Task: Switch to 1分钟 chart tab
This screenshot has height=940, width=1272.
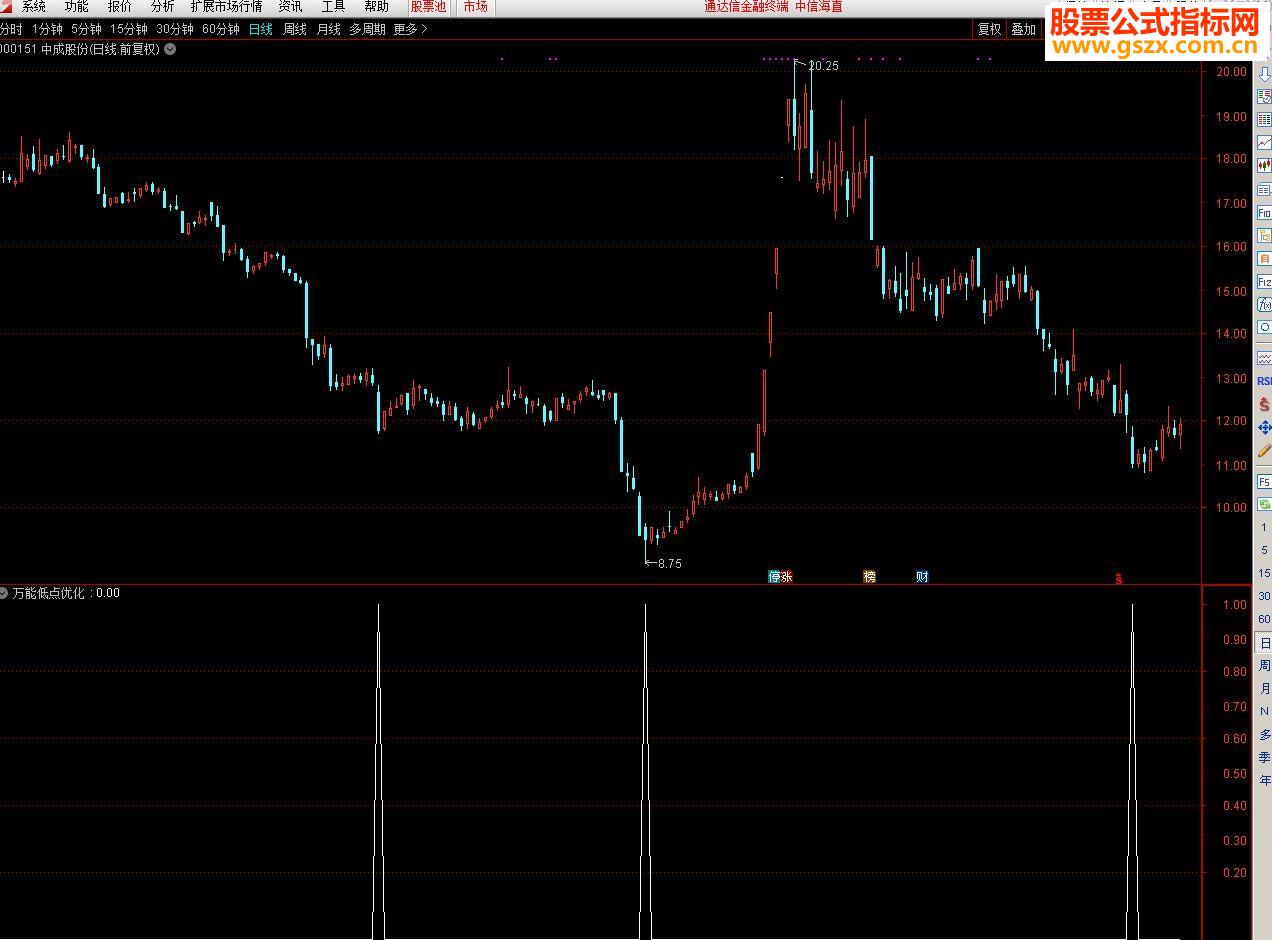Action: click(x=47, y=29)
